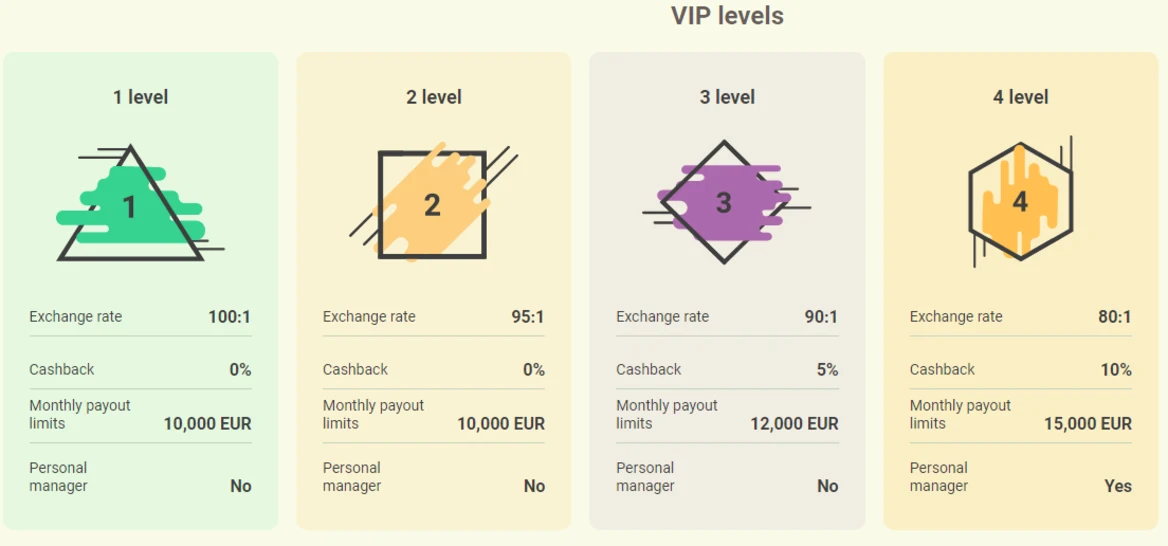Click the 100:1 exchange rate value
The height and width of the screenshot is (546, 1168).
[229, 317]
